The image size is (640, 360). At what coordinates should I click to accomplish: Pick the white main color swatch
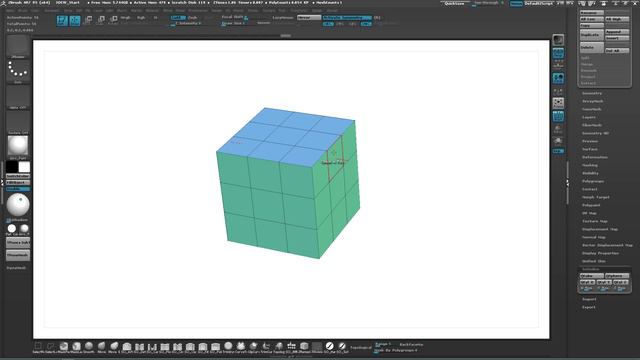(24, 167)
